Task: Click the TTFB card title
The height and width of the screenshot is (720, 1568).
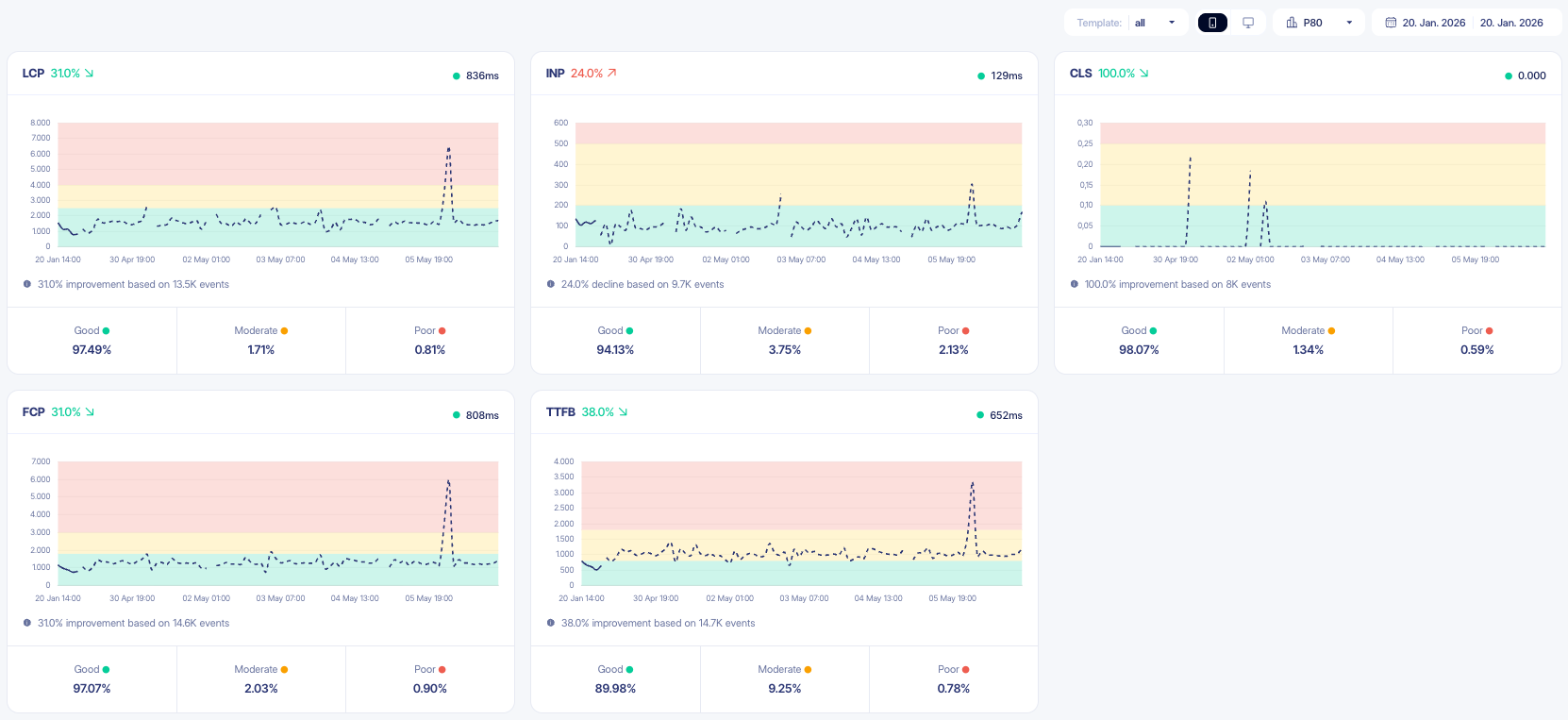Action: click(x=560, y=412)
